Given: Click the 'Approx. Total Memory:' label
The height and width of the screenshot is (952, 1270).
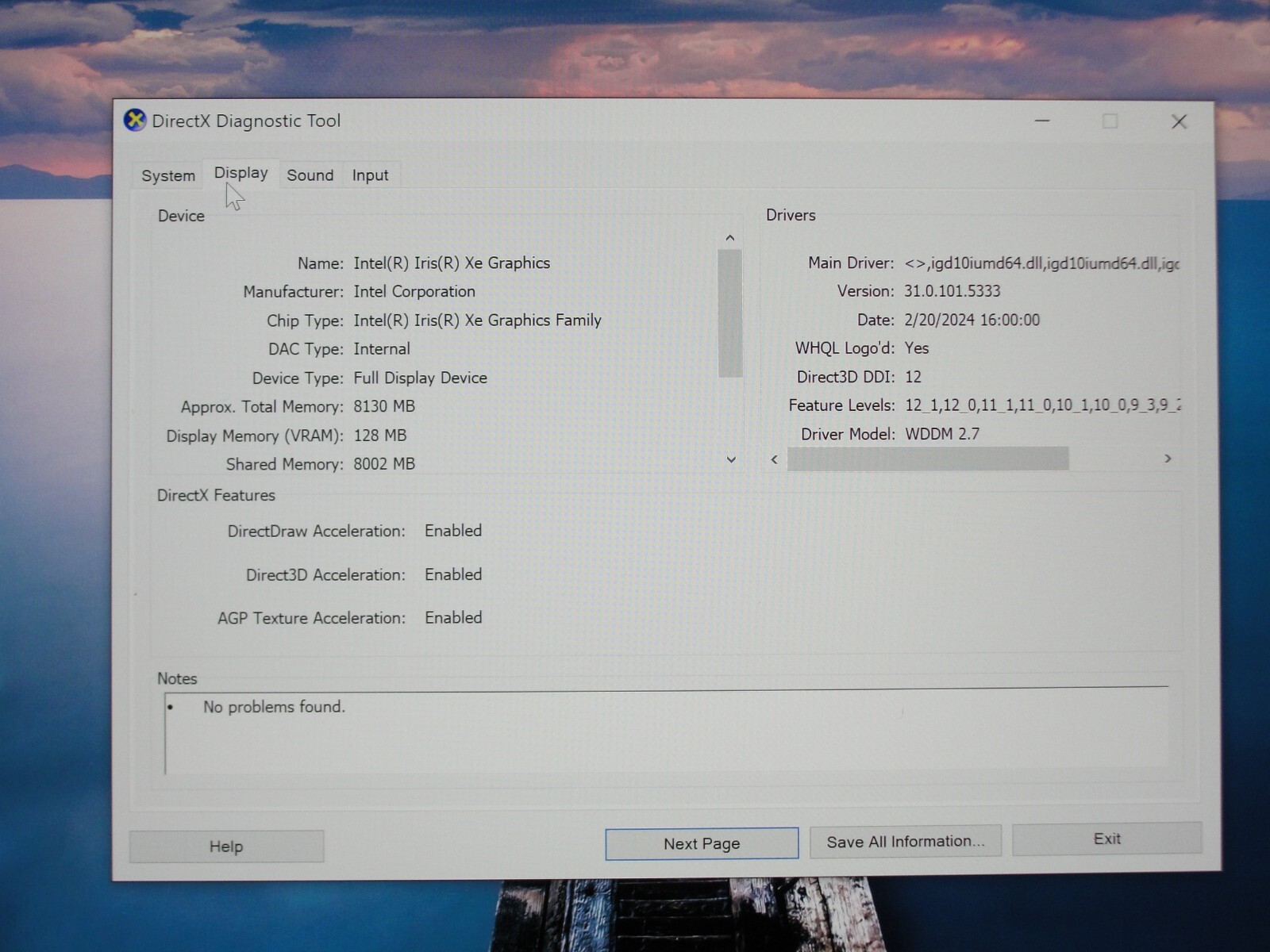Looking at the screenshot, I should point(262,407).
